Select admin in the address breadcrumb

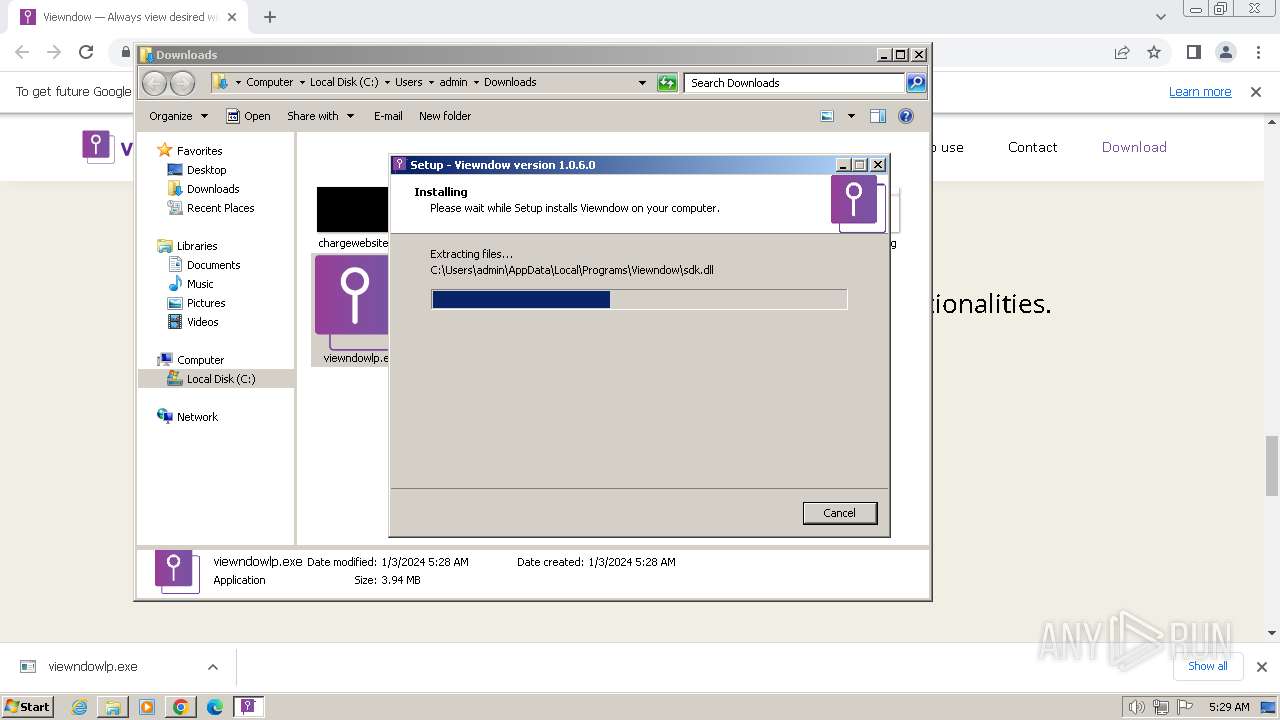click(x=453, y=83)
